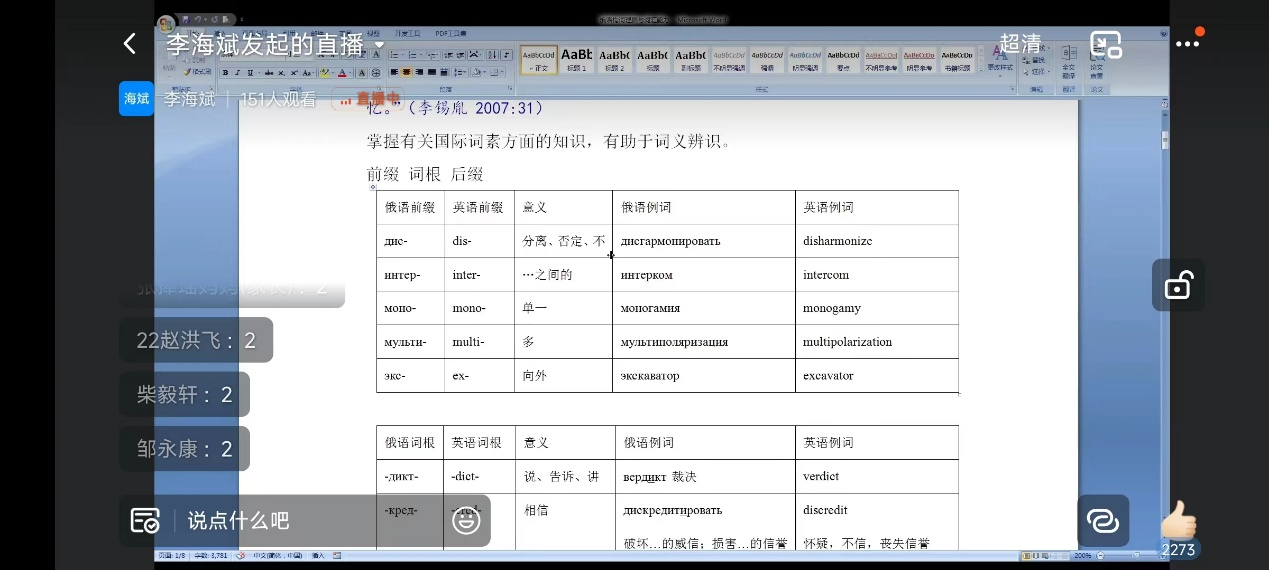Open the emoji picker in chat bar

click(x=466, y=521)
